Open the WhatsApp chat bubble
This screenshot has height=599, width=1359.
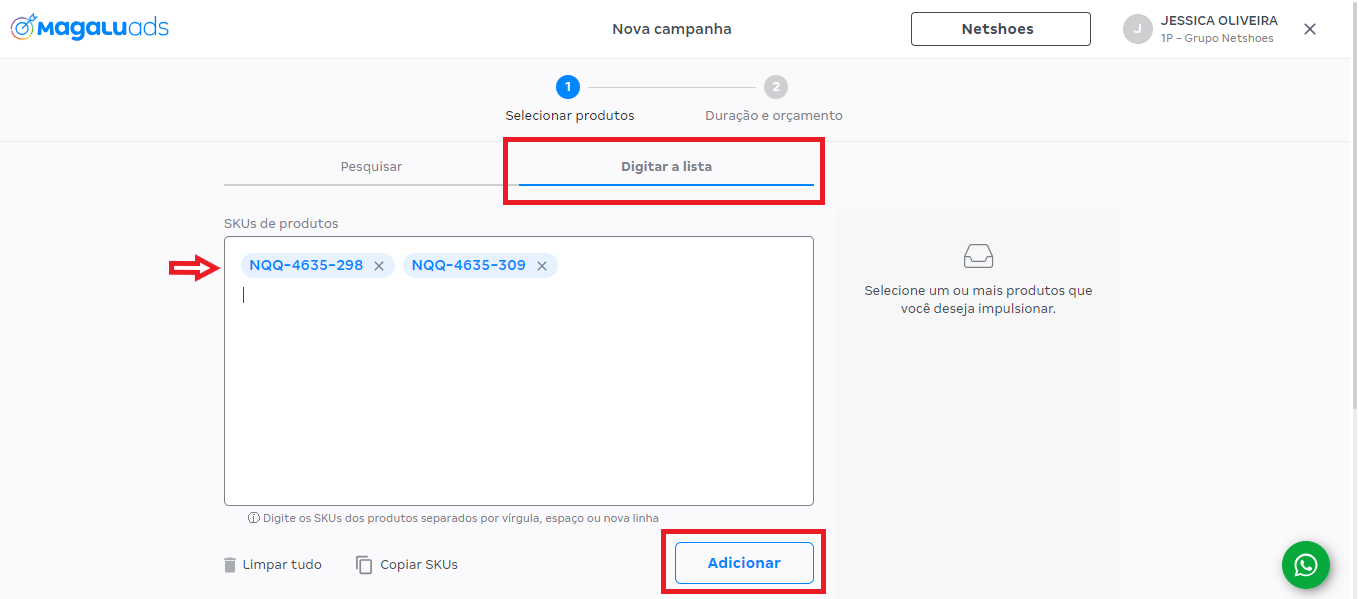(1305, 565)
